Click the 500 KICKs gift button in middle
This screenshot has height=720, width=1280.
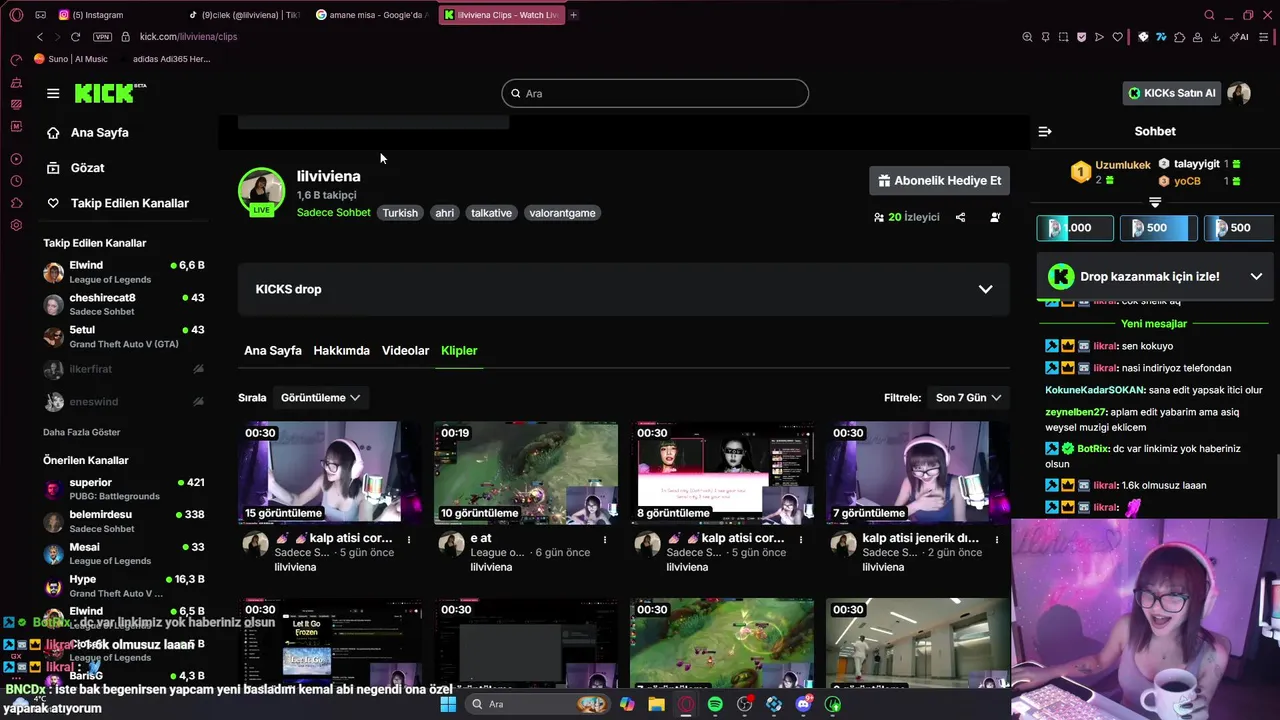coord(1158,228)
